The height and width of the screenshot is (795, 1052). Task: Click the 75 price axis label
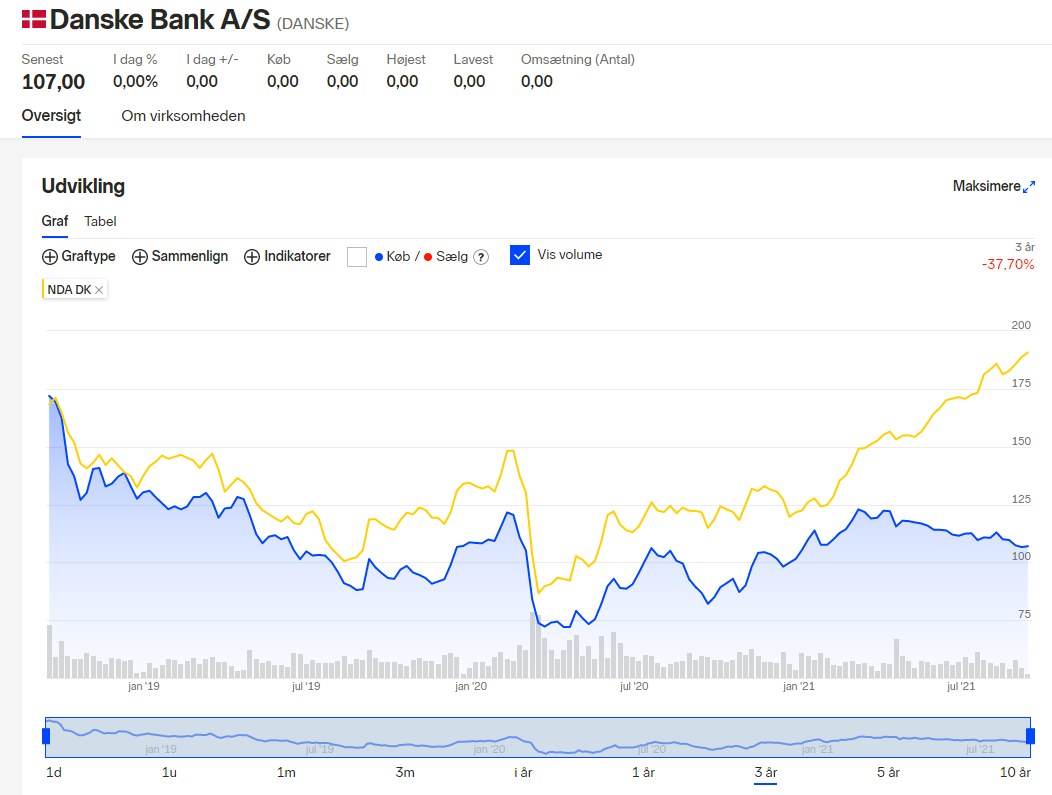(x=1024, y=614)
